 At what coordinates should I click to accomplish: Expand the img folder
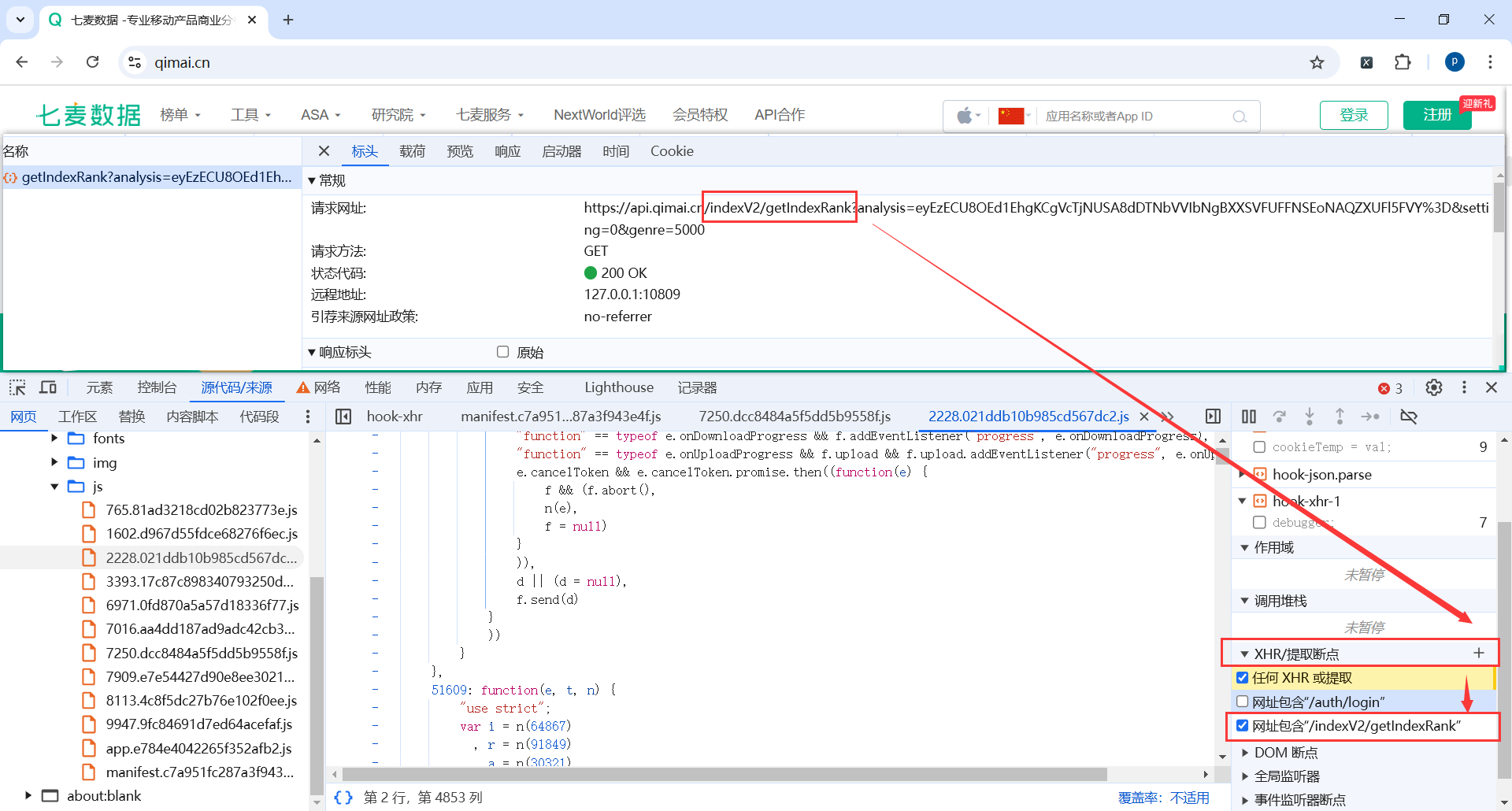click(x=54, y=462)
